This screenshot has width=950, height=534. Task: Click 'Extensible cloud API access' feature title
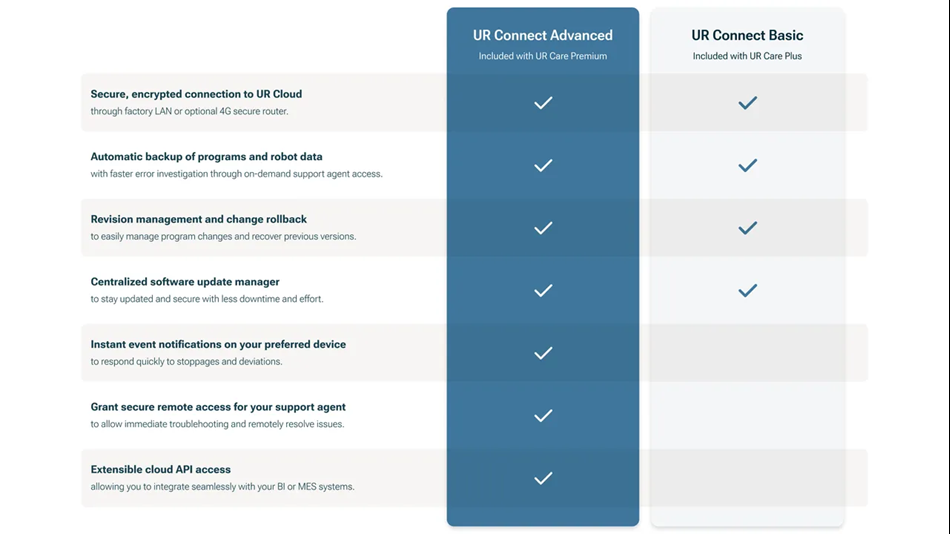pyautogui.click(x=161, y=469)
